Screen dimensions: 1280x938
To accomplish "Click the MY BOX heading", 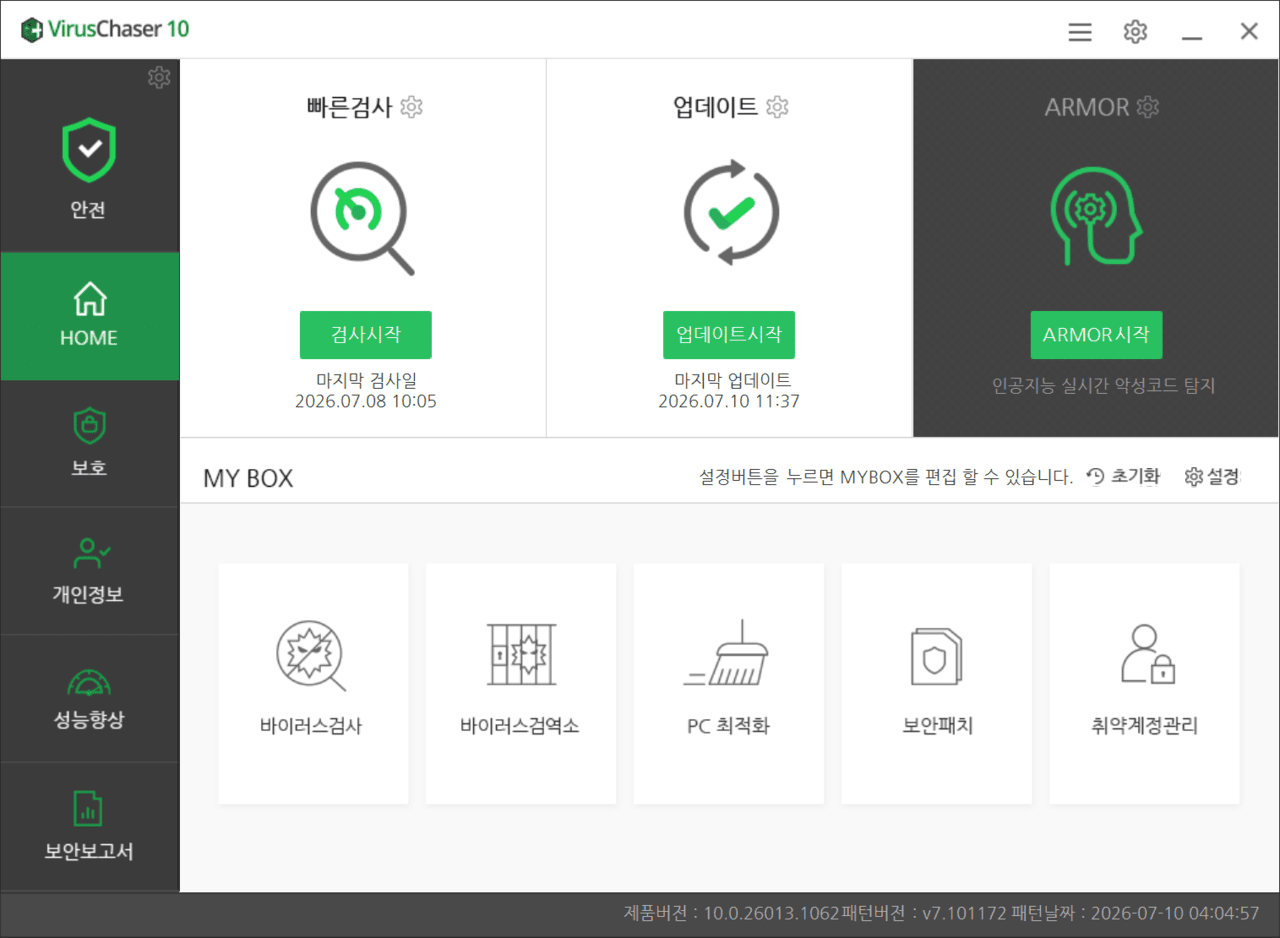I will point(249,478).
